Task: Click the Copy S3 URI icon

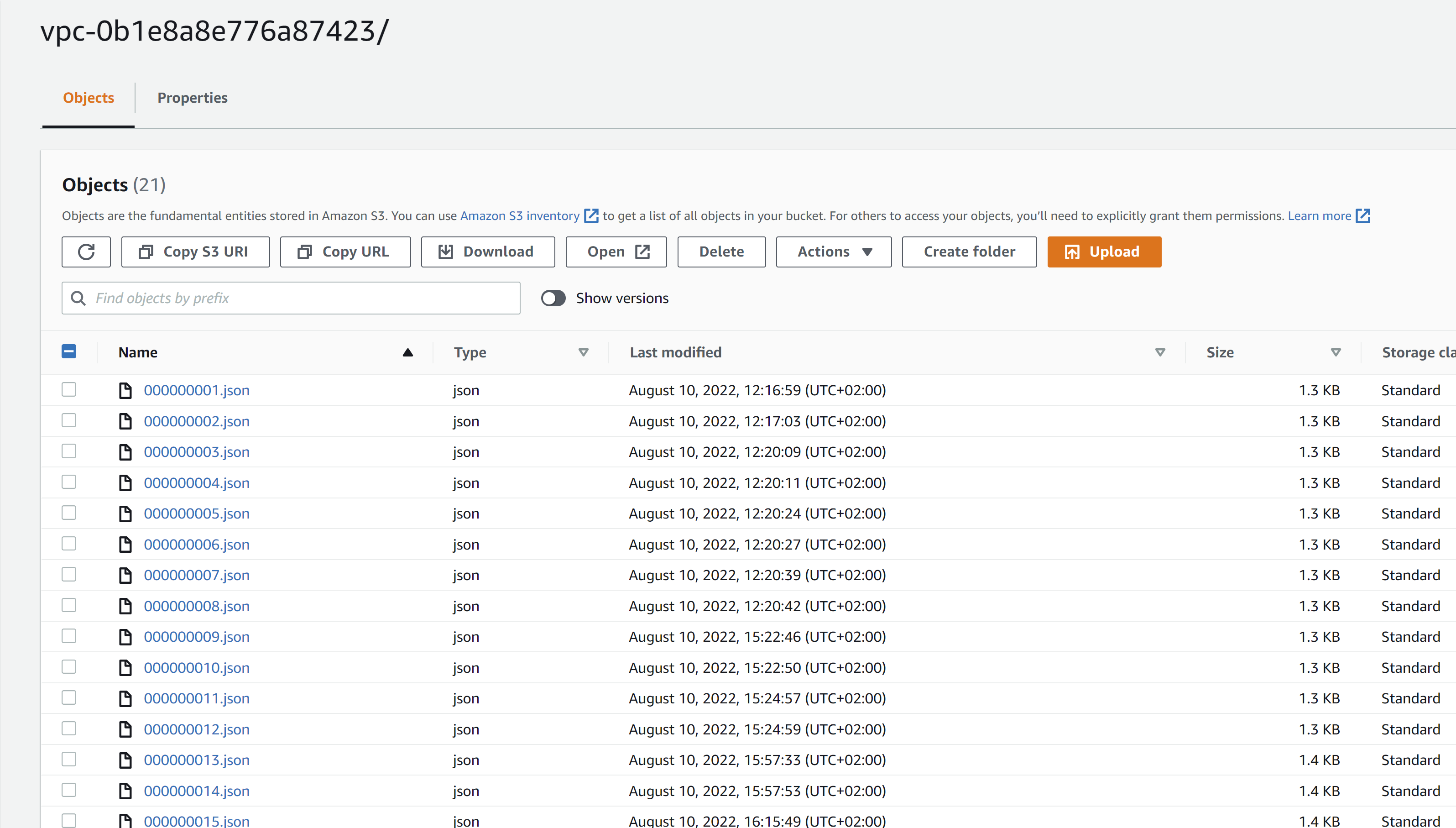Action: click(x=148, y=251)
